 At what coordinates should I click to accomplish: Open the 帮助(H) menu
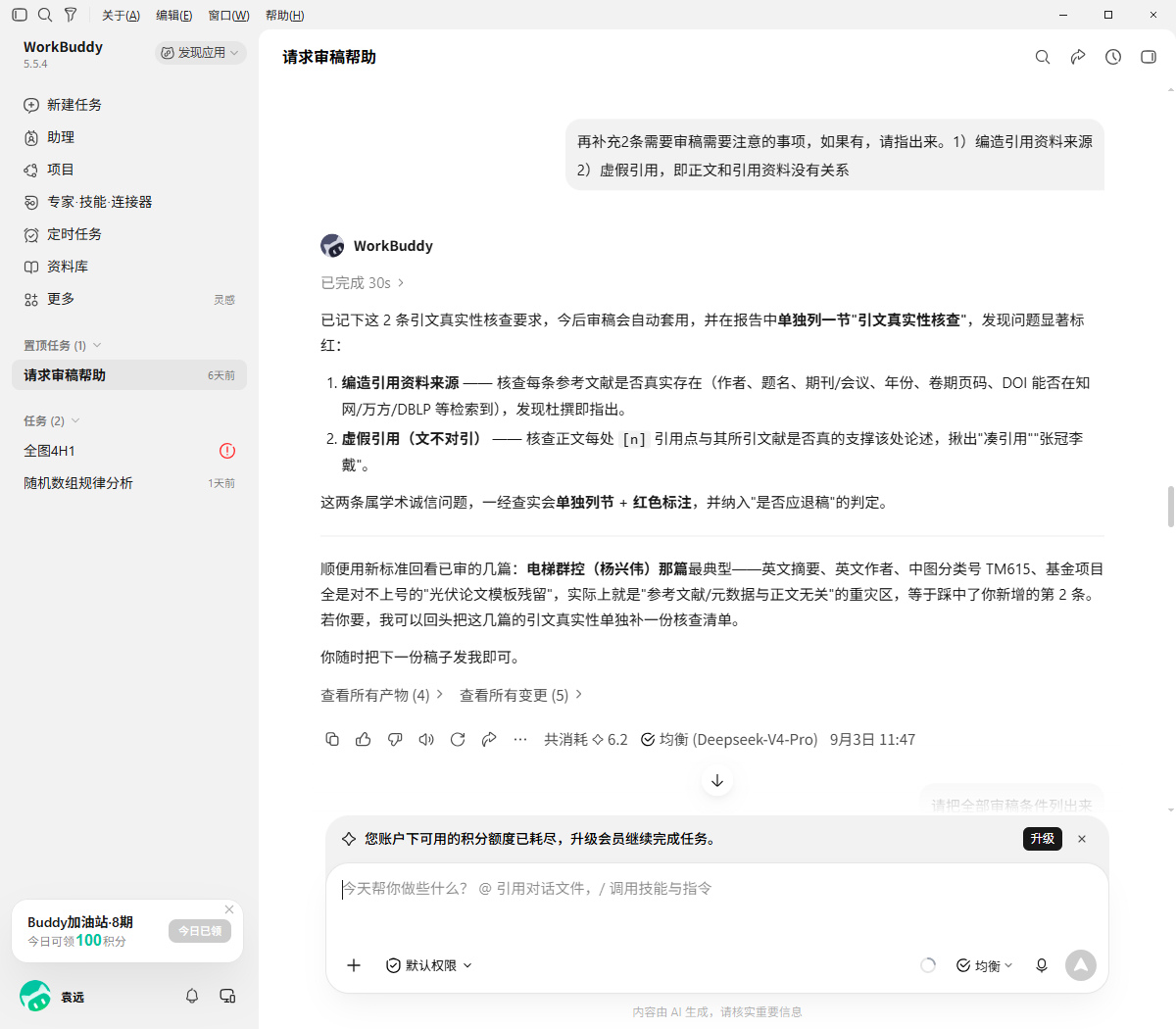[x=284, y=15]
